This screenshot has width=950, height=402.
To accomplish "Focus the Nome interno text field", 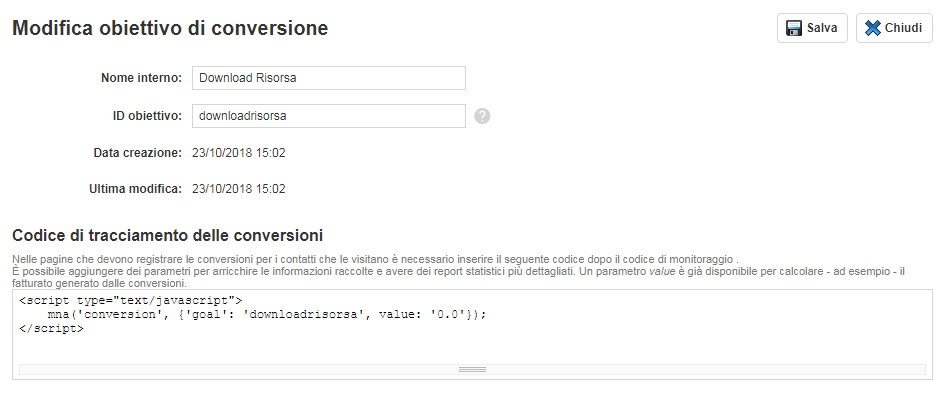I will click(x=329, y=78).
